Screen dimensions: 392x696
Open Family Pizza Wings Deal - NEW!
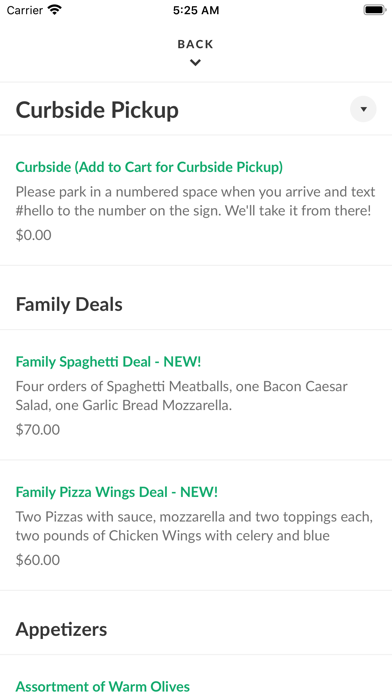[x=117, y=492]
